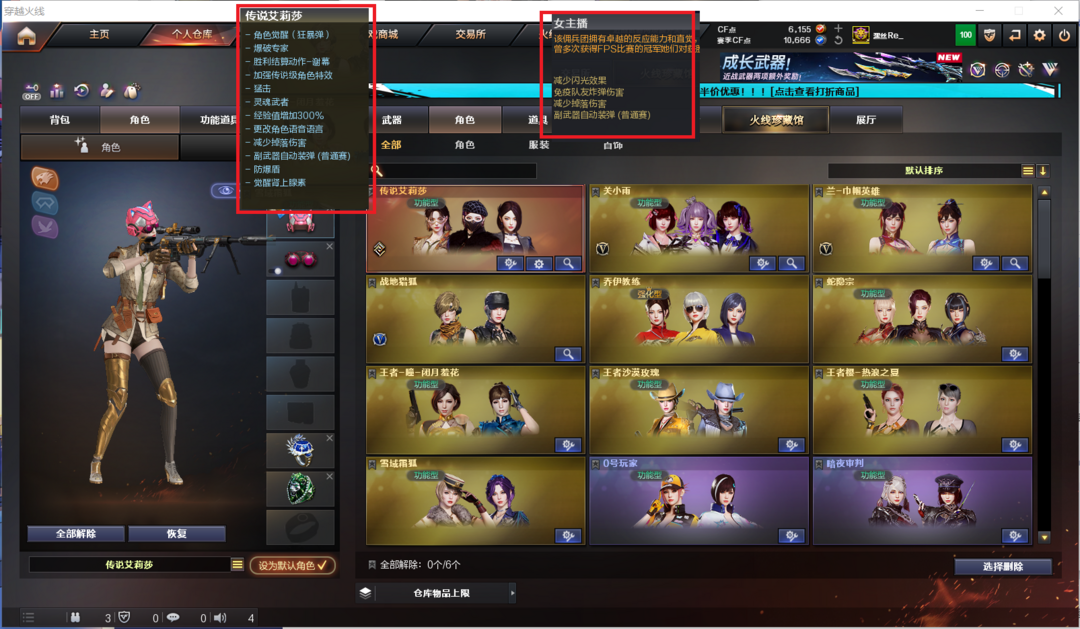1080x629 pixels.
Task: Select the 展厅 tab
Action: click(x=866, y=120)
